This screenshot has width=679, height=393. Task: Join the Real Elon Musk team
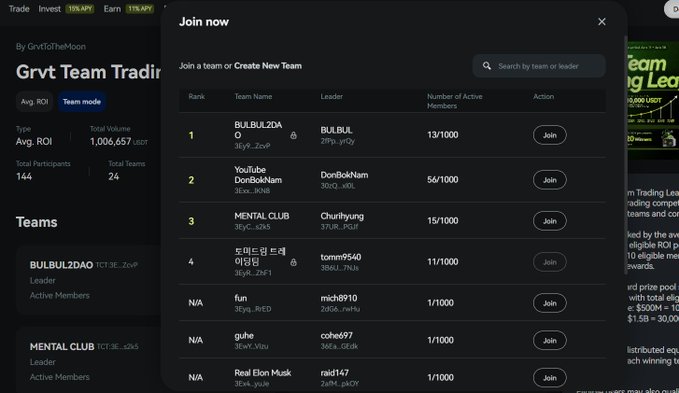pyautogui.click(x=550, y=377)
